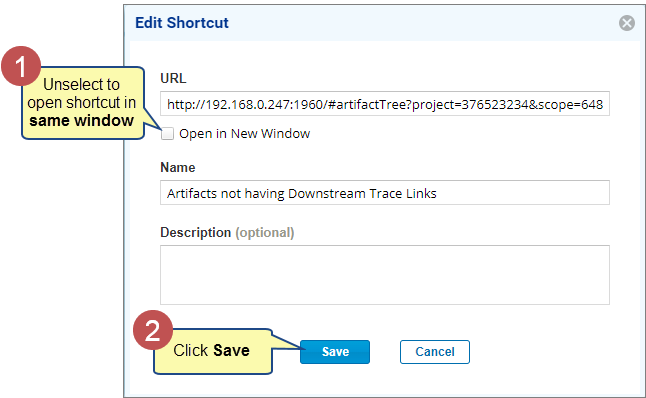The height and width of the screenshot is (398, 646).
Task: Close the Edit Shortcut dialog
Action: (x=627, y=23)
